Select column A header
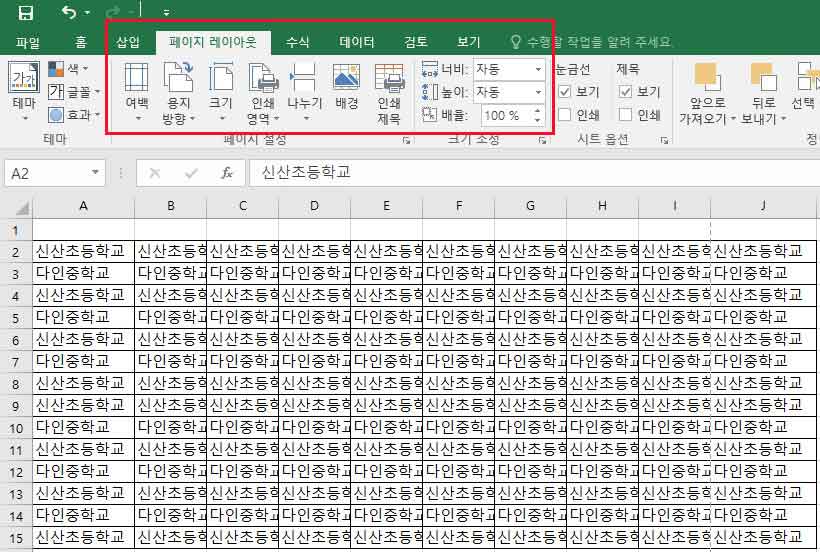The image size is (820, 552). coord(84,206)
